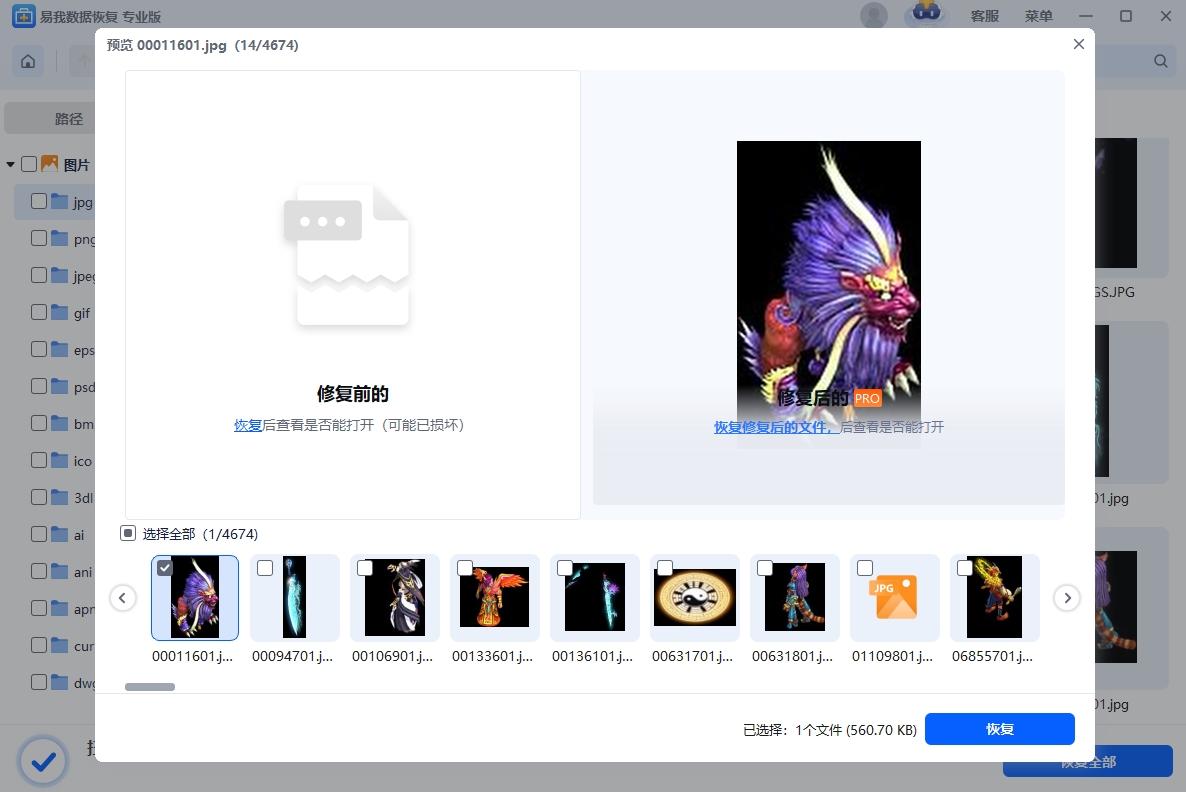Uncheck the 00011601 thumbnail checkbox
The image size is (1186, 792).
(165, 567)
